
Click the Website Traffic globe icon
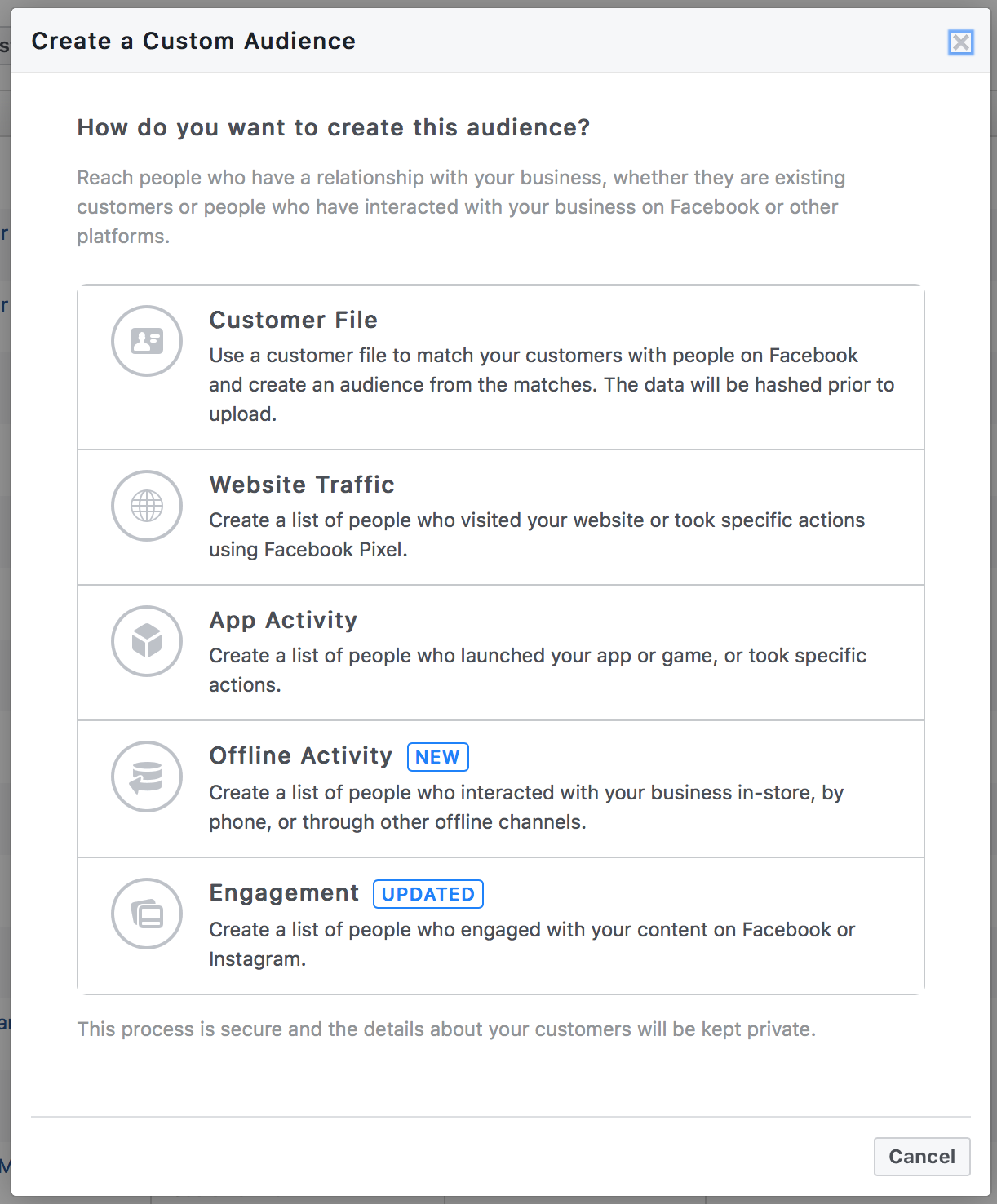(x=147, y=506)
